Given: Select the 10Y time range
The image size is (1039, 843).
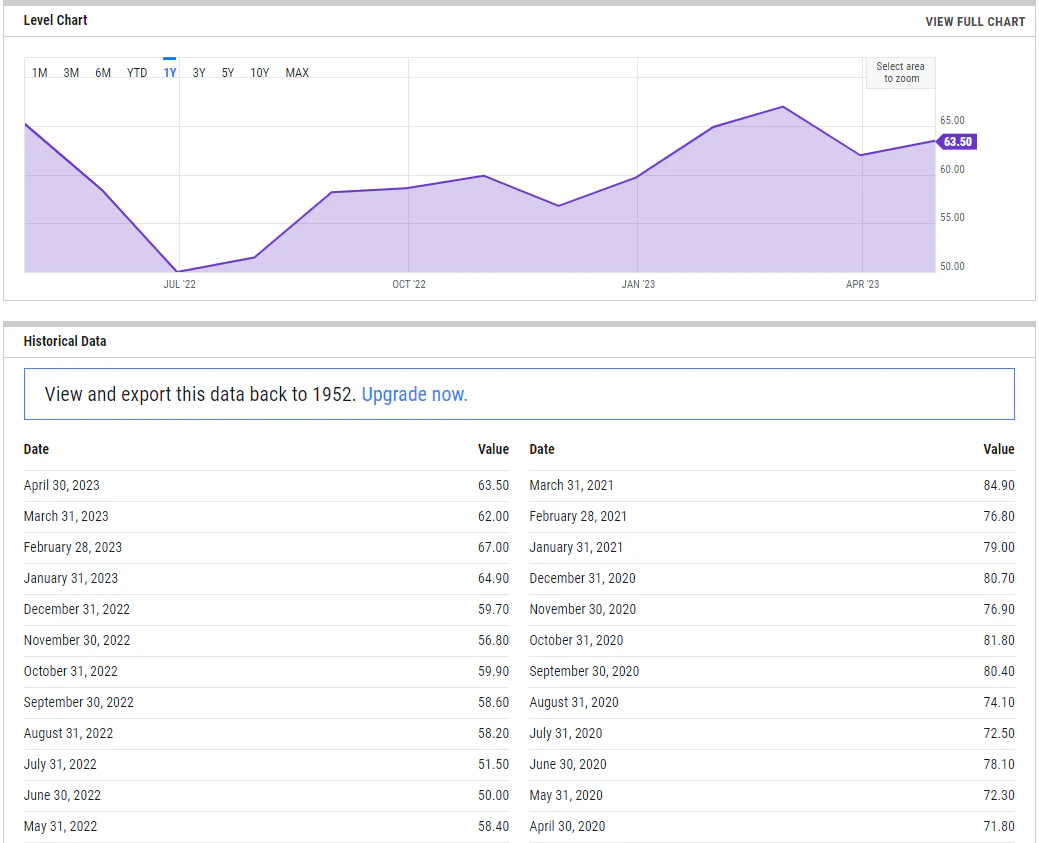Looking at the screenshot, I should pyautogui.click(x=260, y=73).
